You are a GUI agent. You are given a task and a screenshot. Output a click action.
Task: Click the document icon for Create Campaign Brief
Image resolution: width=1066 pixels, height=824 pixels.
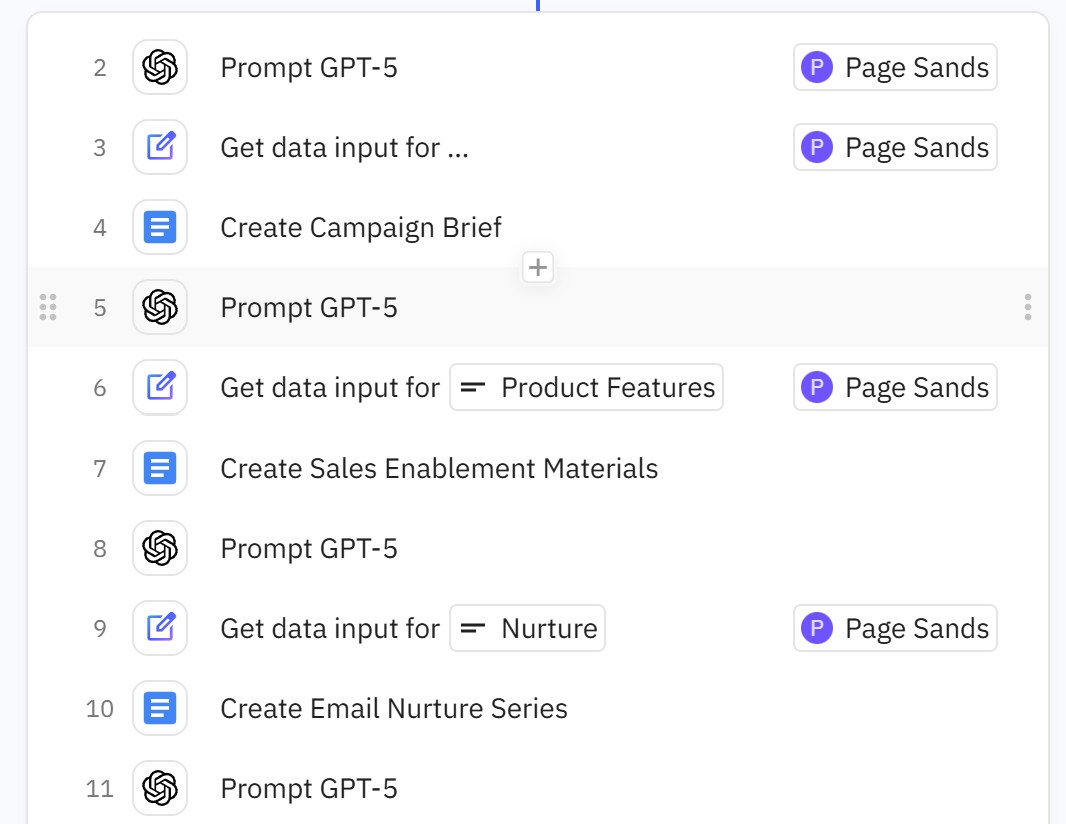(x=160, y=228)
